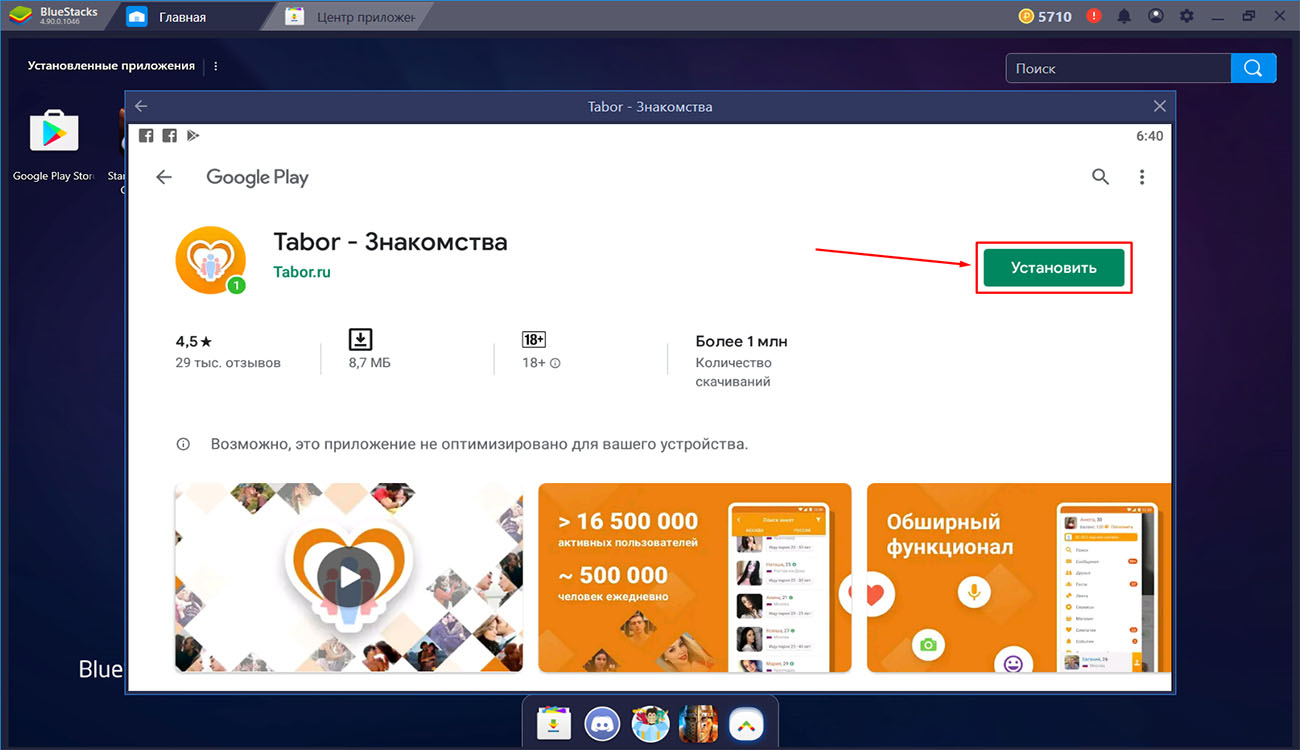Open the Обширный функционал screenshot
This screenshot has width=1300, height=750.
pos(1018,577)
